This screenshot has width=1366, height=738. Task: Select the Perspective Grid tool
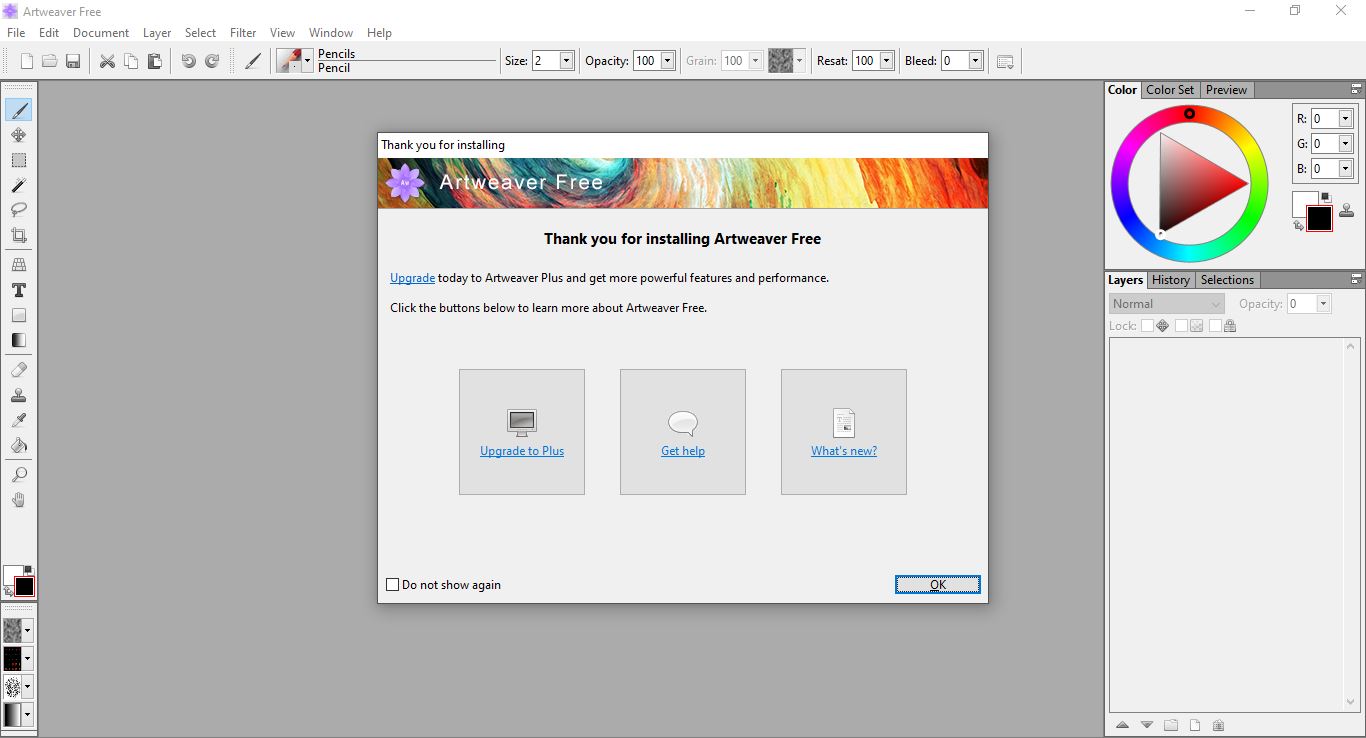point(18,265)
